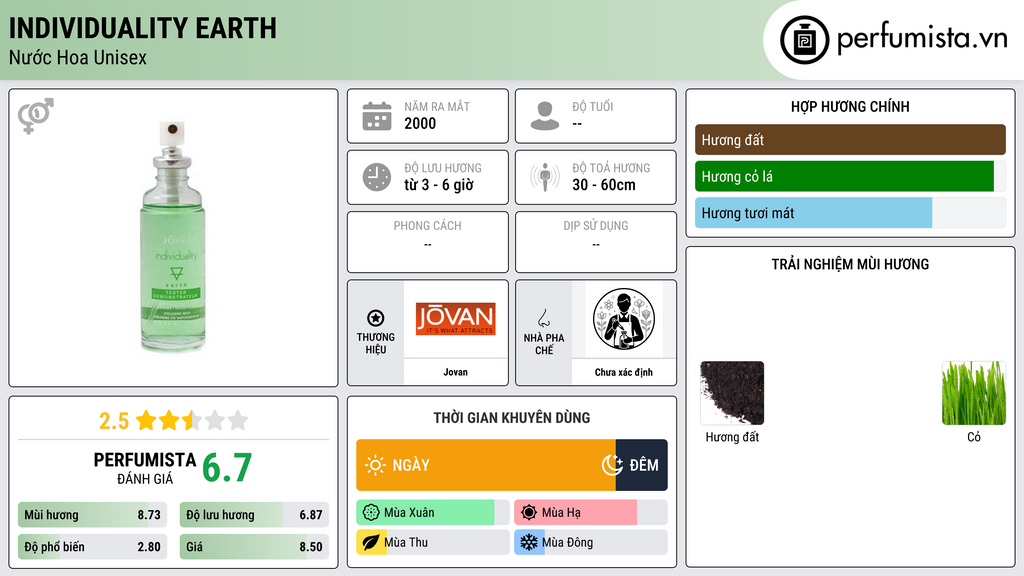Click the brown Hương đất accord bar
This screenshot has width=1024, height=576.
click(850, 140)
